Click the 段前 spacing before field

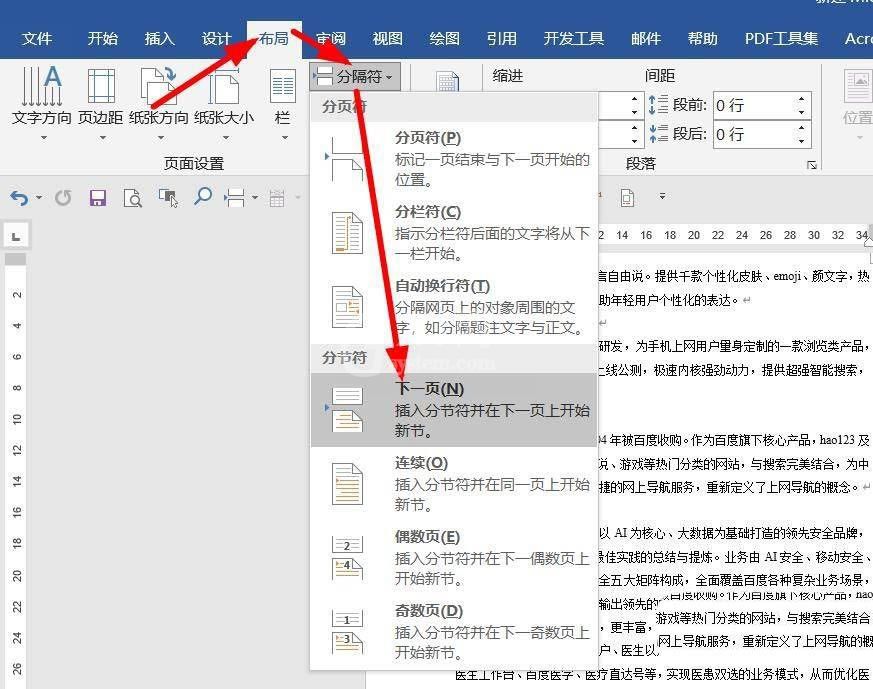pos(754,105)
